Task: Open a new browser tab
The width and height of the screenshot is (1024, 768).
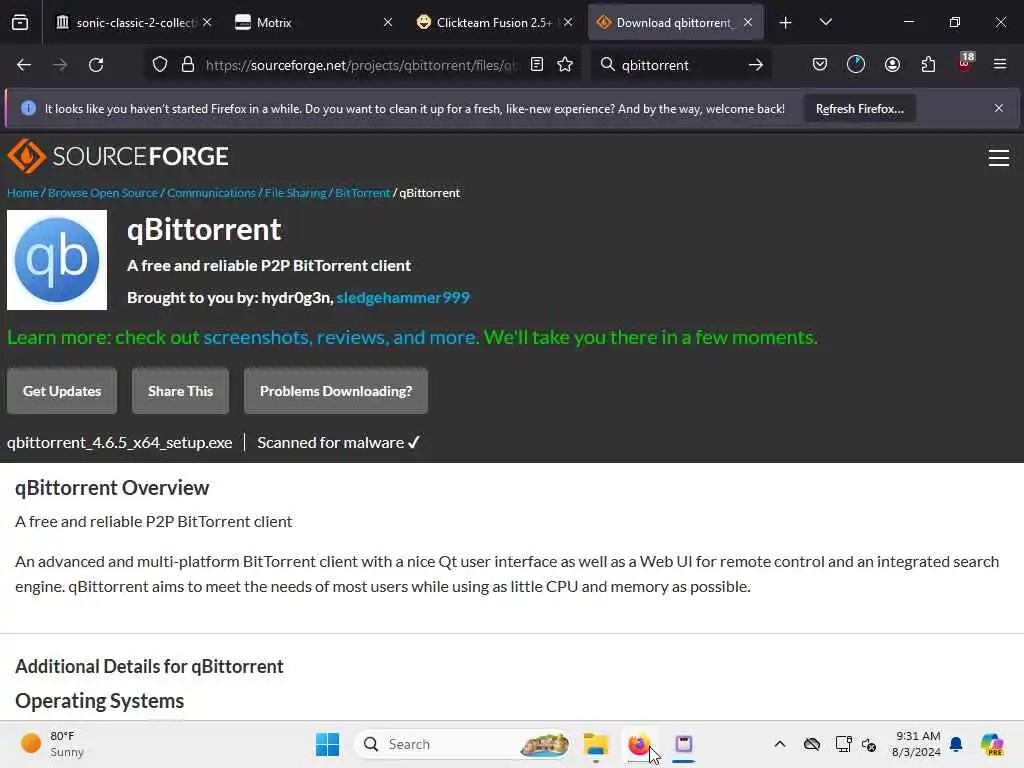Action: 786,23
